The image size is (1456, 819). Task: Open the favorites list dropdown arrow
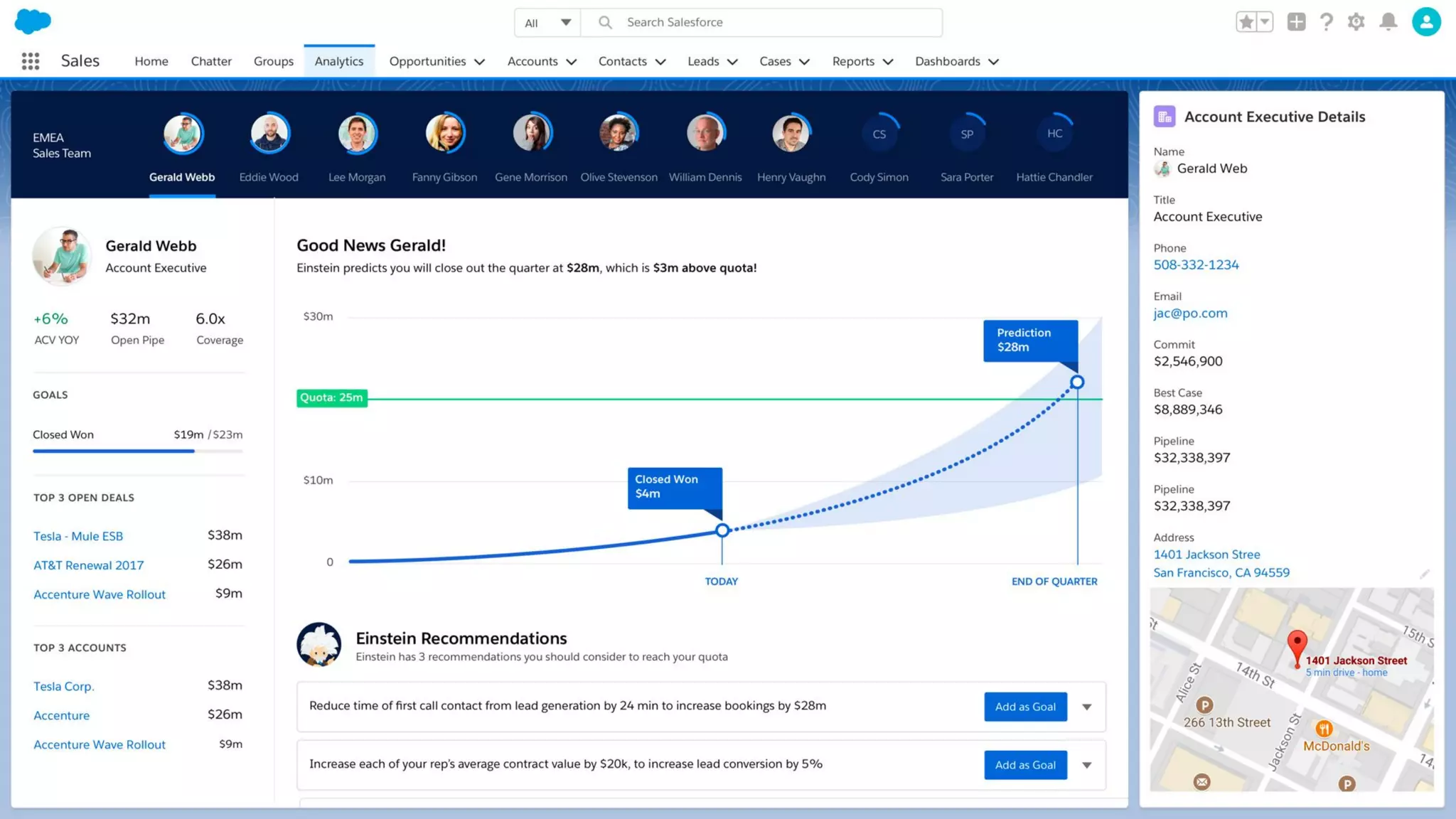tap(1265, 22)
